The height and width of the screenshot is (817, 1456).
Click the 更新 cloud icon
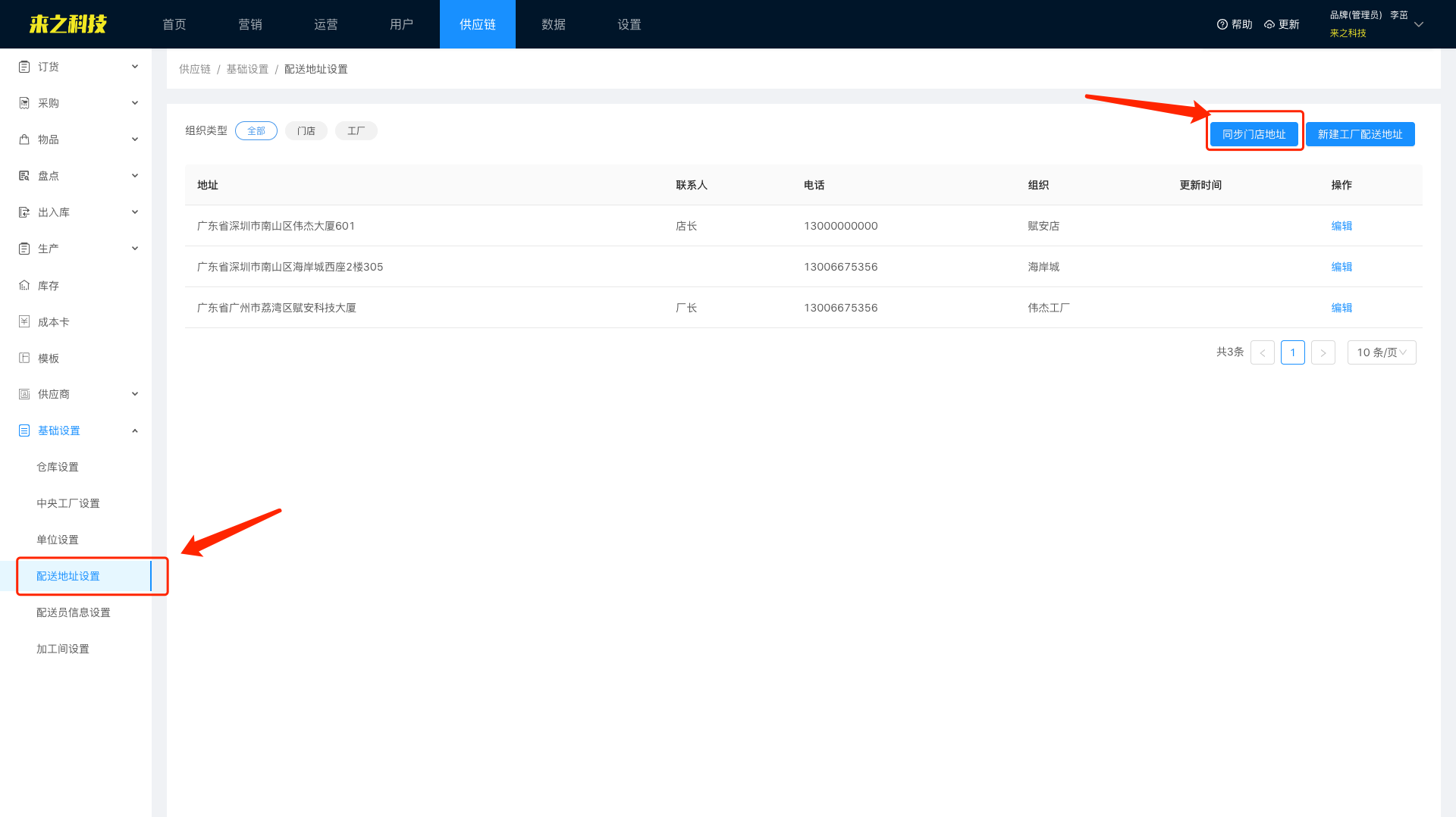[x=1269, y=24]
